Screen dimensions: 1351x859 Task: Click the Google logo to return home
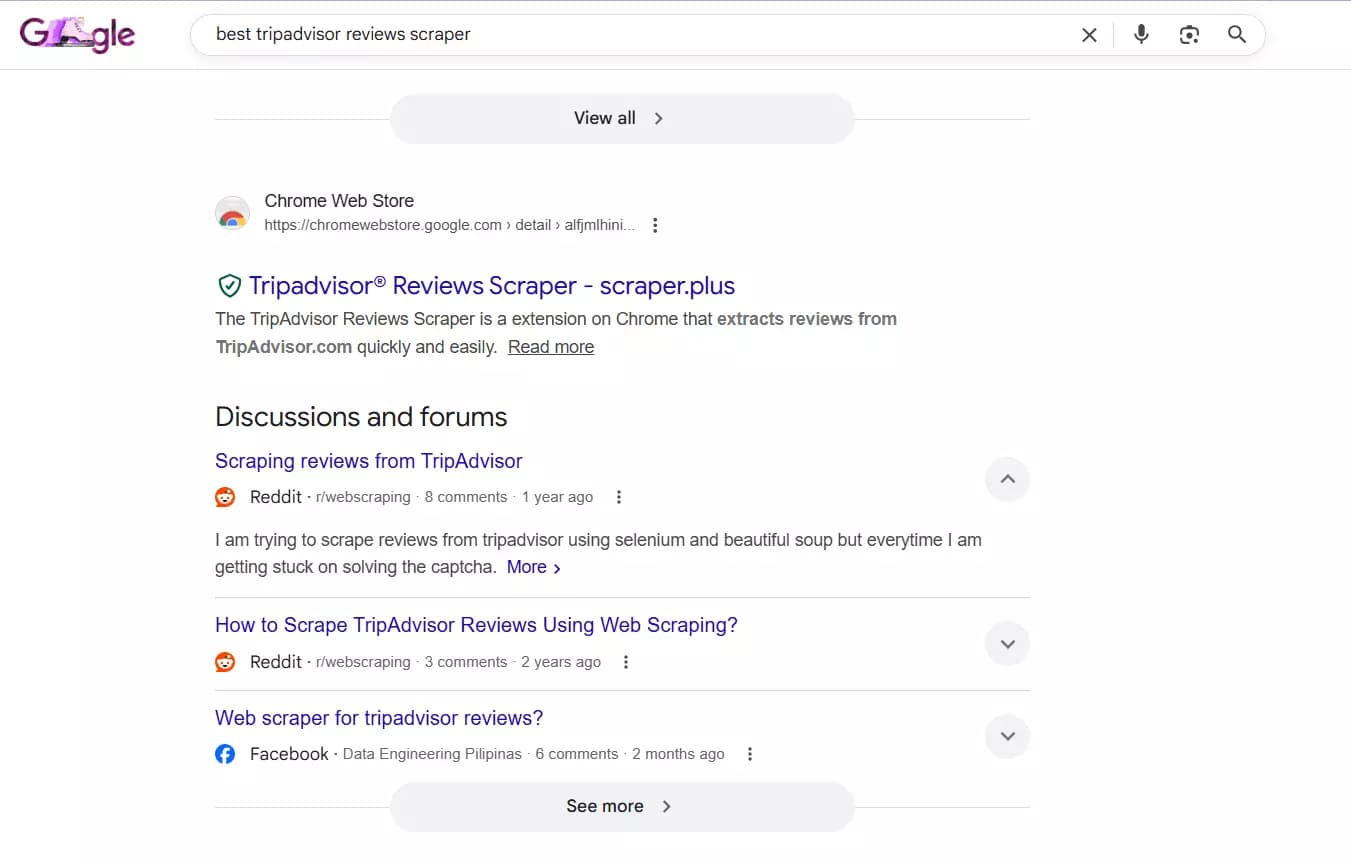point(77,33)
